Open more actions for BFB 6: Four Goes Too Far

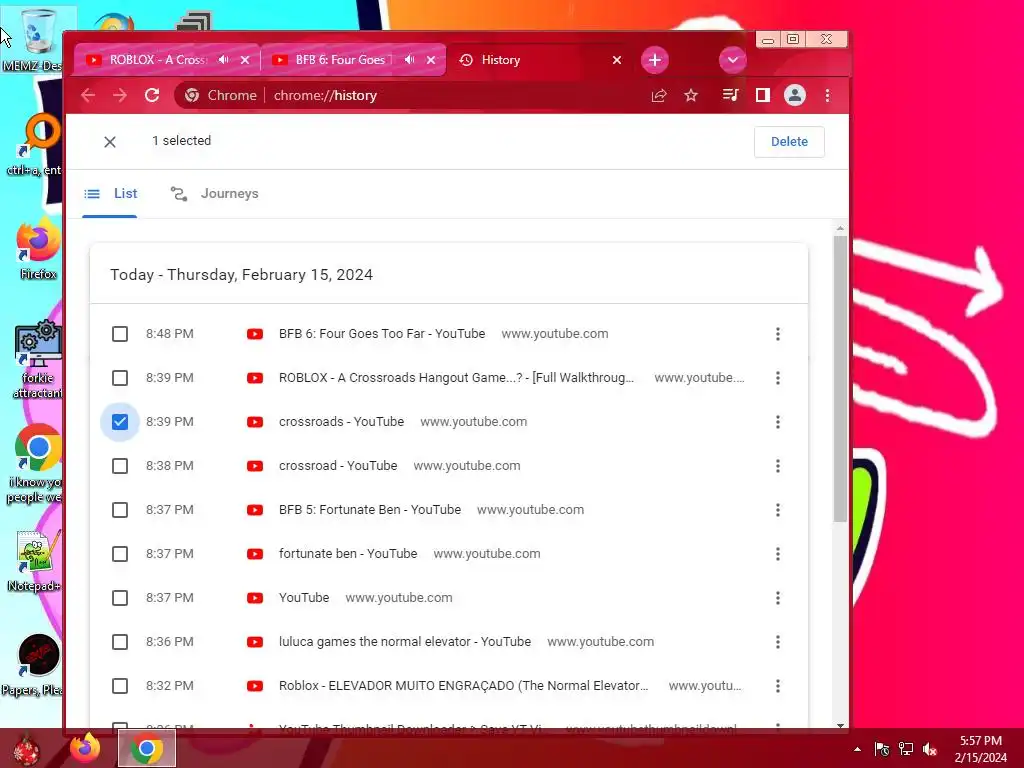[778, 334]
